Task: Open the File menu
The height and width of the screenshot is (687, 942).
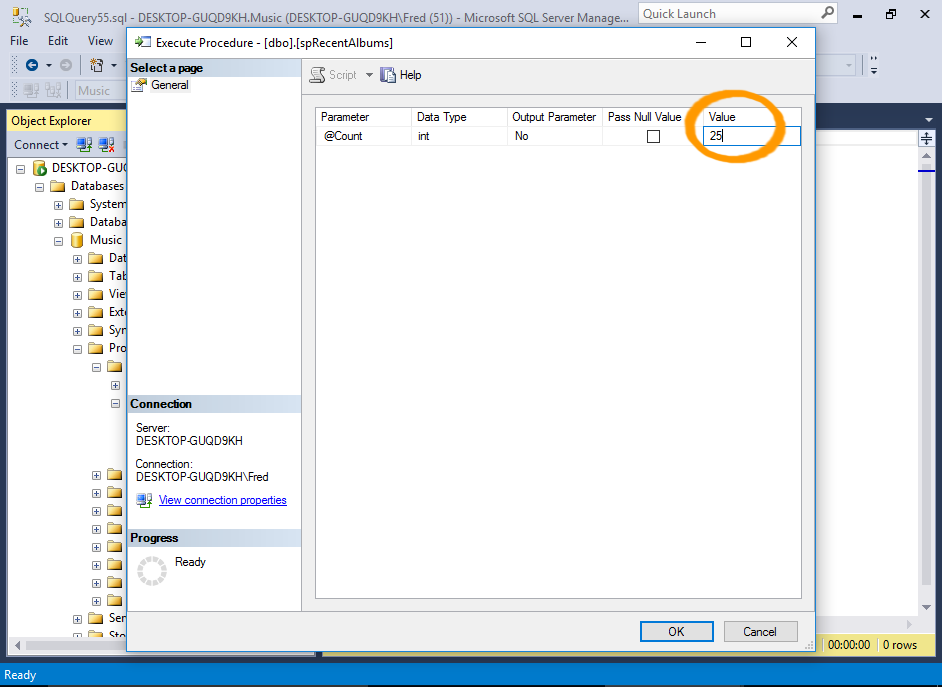Action: (19, 41)
